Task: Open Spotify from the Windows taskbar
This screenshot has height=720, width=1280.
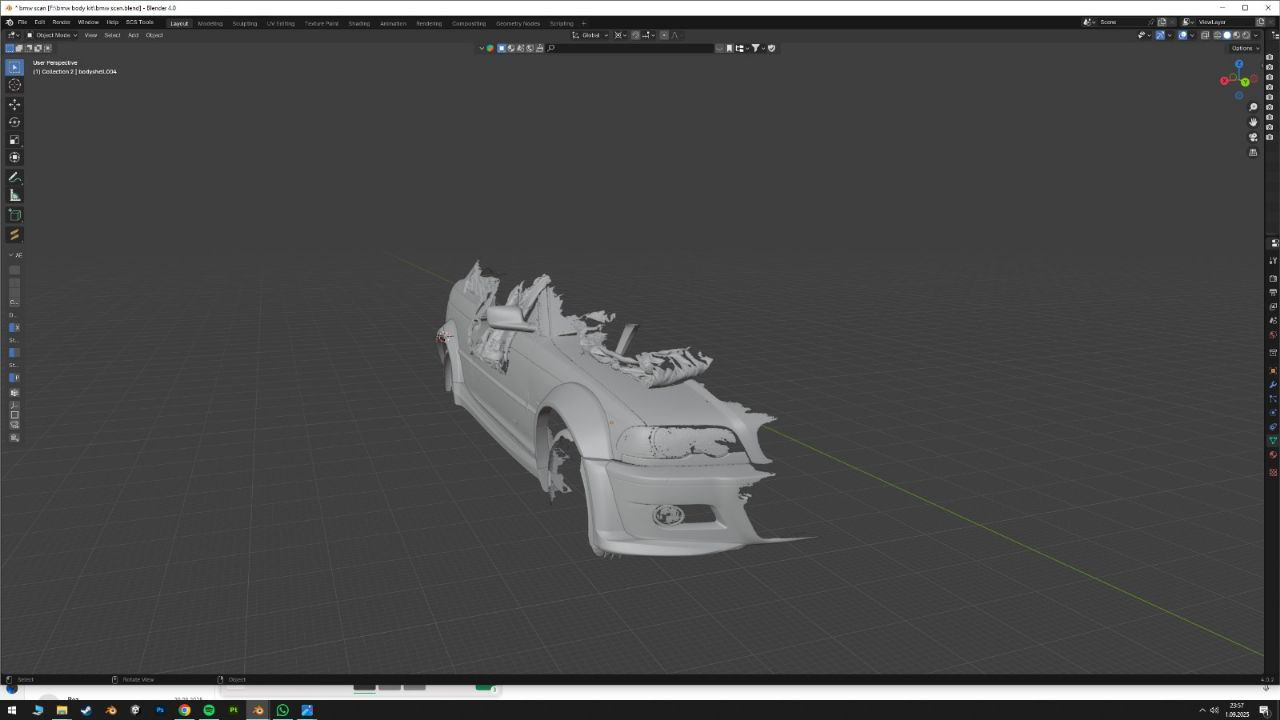Action: click(209, 710)
